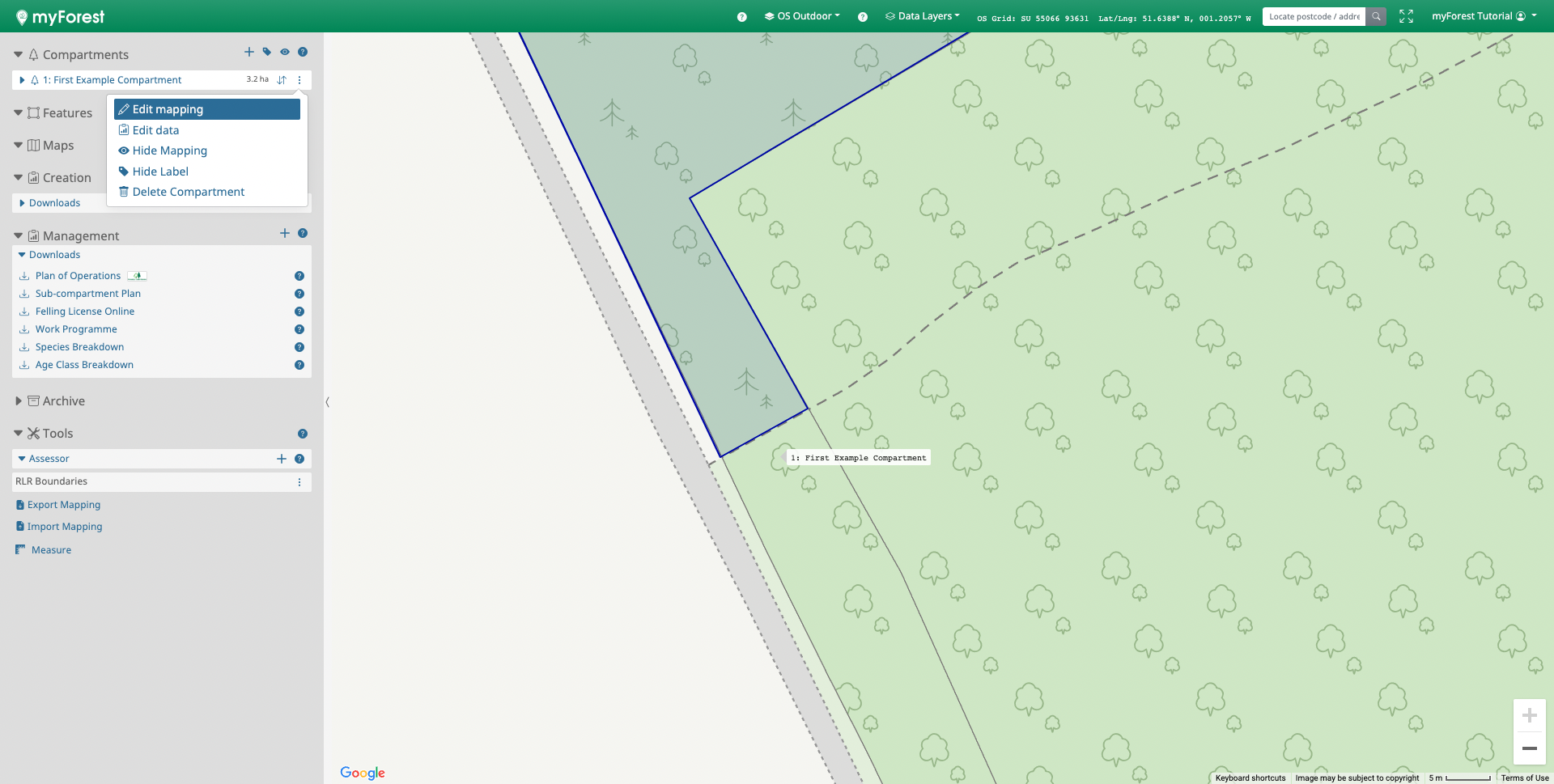Select Hide Mapping from the context menu

tap(169, 150)
